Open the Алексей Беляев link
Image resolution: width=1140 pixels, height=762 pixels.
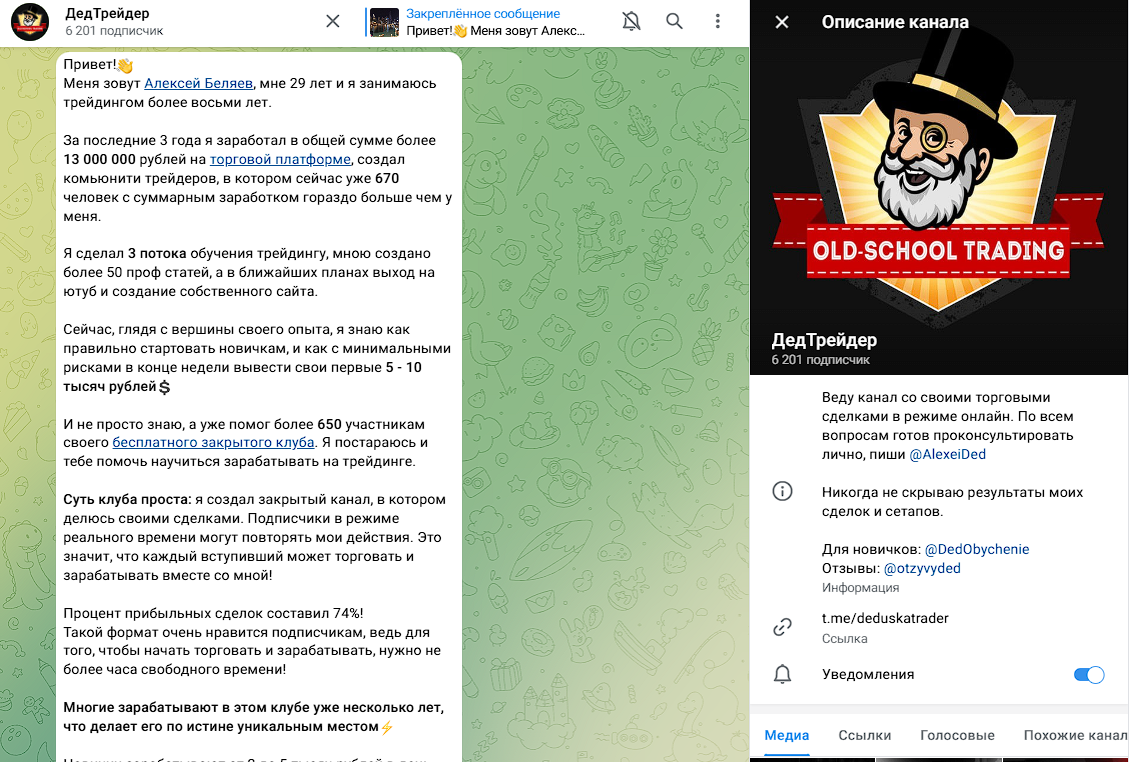click(198, 84)
